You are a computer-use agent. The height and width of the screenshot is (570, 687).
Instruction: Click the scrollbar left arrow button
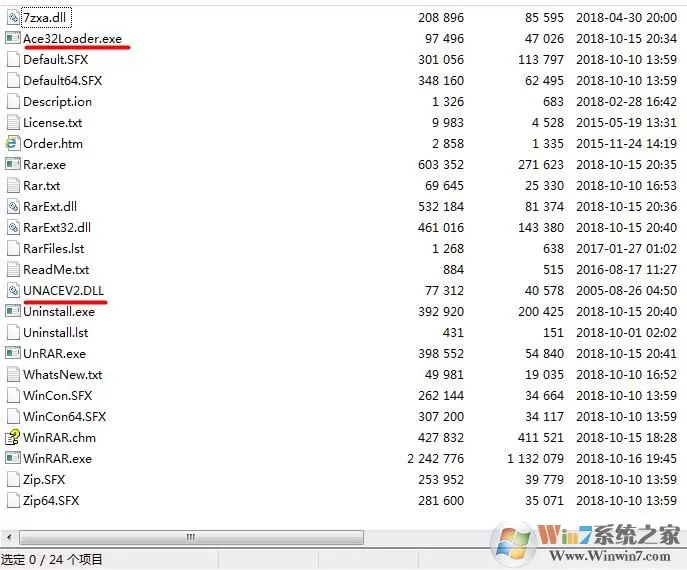(9, 537)
